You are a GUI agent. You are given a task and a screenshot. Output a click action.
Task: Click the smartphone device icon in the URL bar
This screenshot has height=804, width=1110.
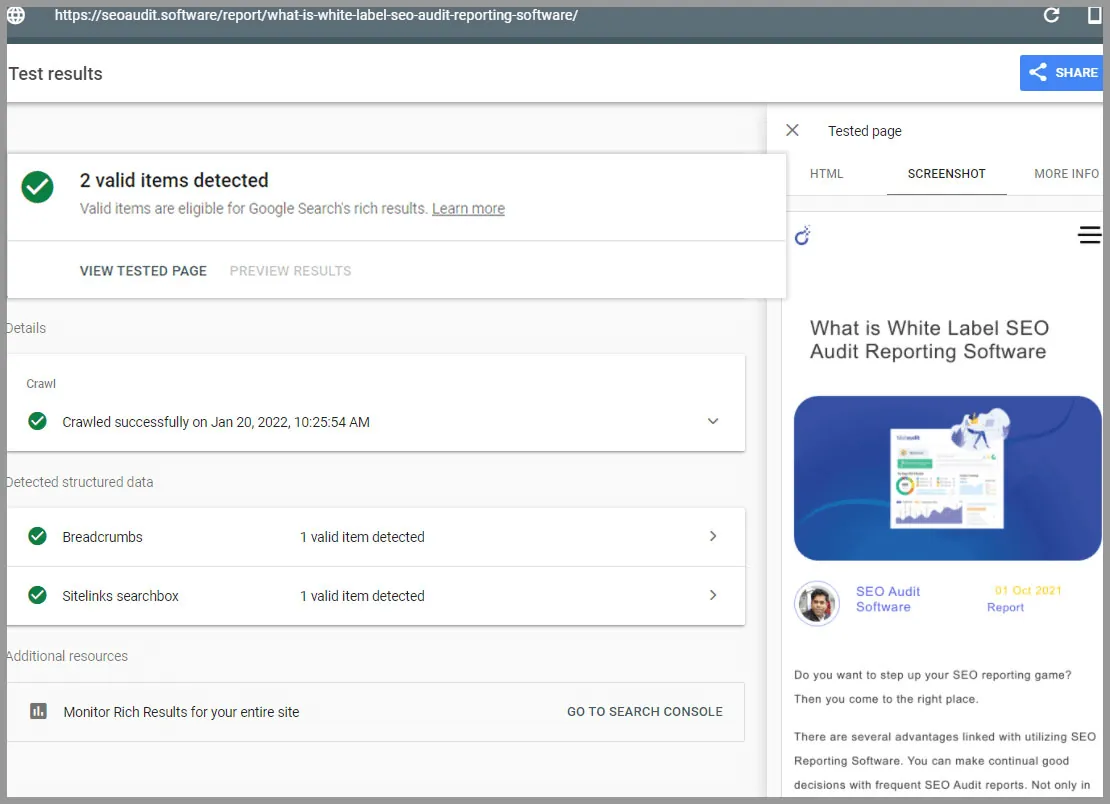1094,15
